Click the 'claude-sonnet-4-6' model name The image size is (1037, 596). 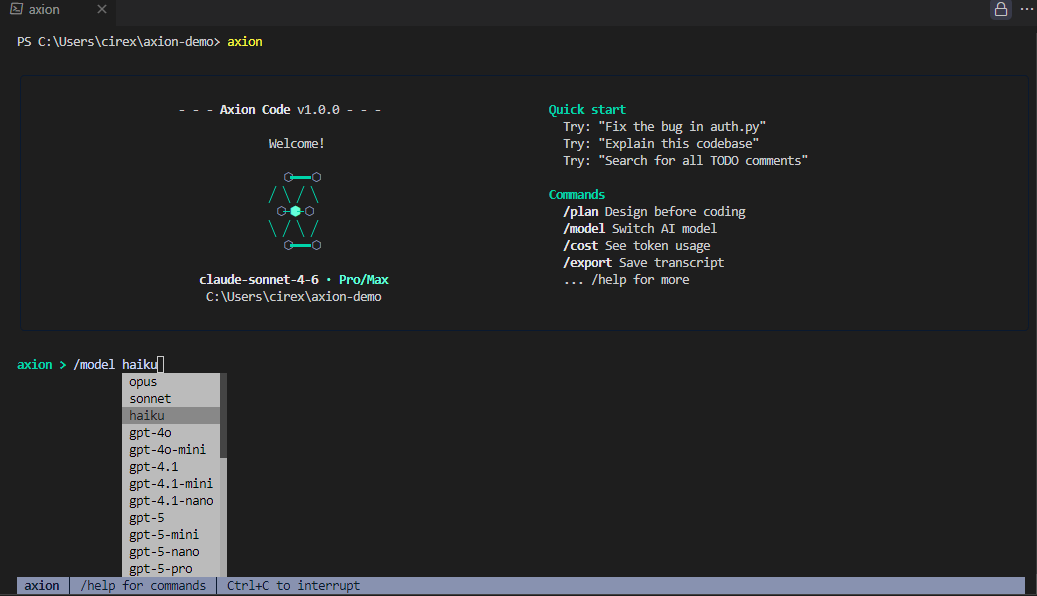coord(259,280)
